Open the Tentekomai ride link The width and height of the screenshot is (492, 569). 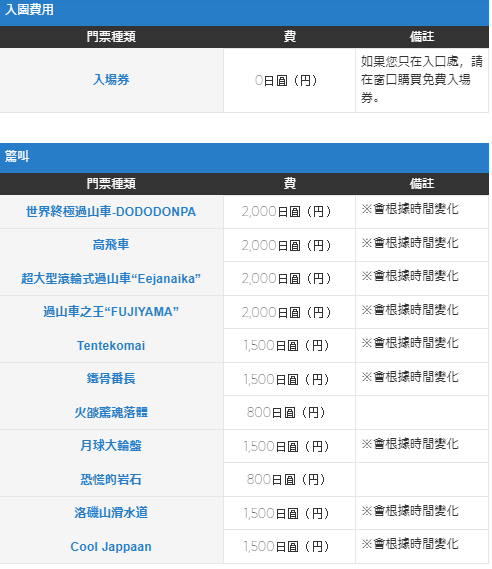pyautogui.click(x=111, y=345)
